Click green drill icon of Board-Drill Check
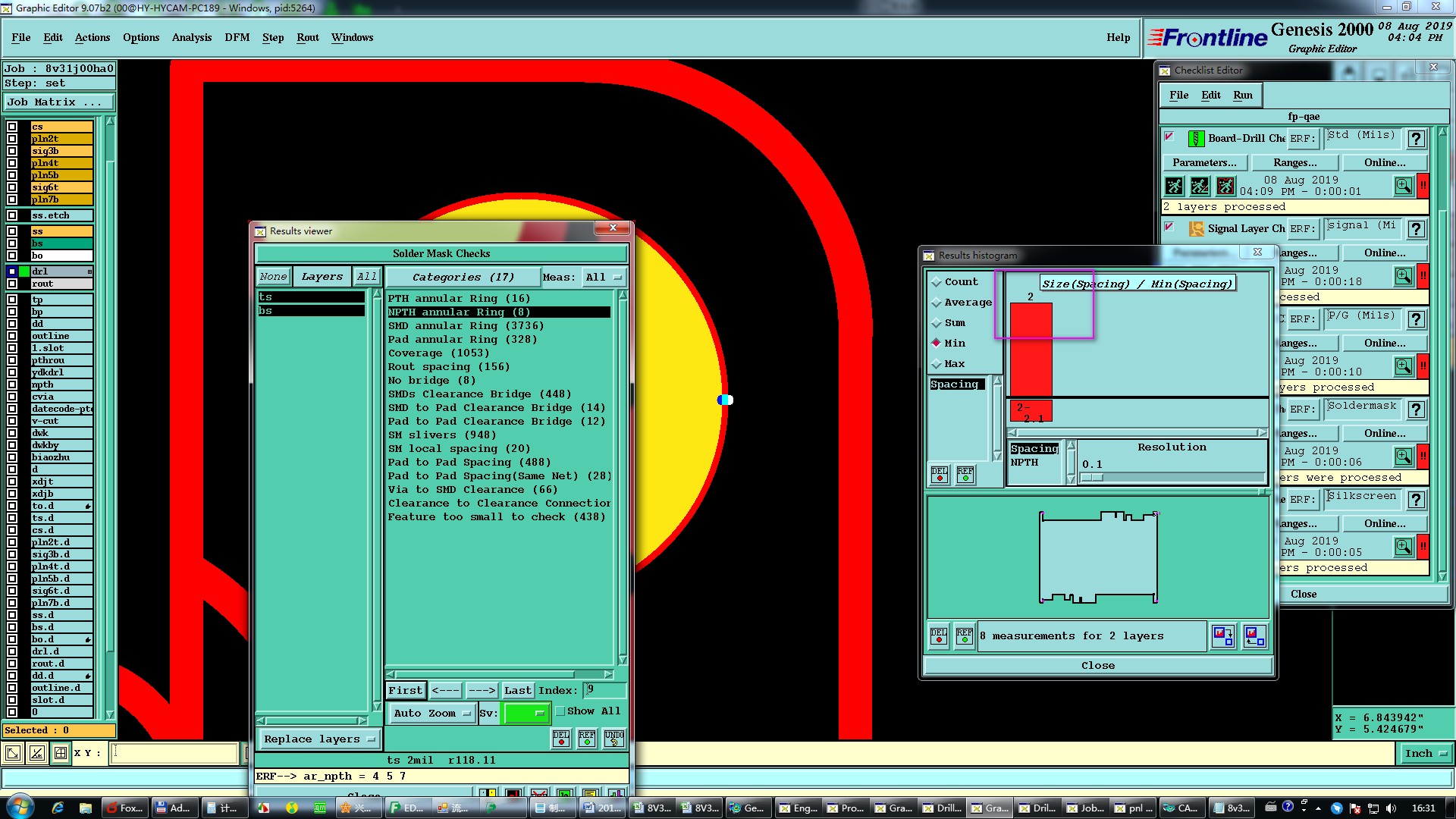This screenshot has height=819, width=1456. pos(1196,139)
